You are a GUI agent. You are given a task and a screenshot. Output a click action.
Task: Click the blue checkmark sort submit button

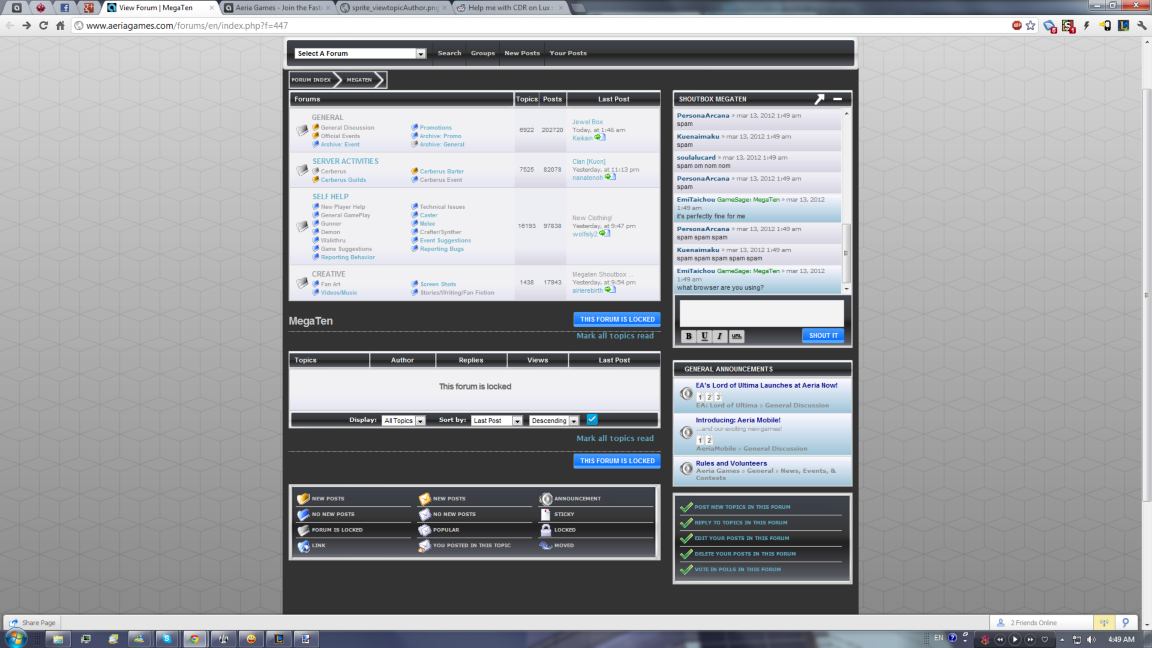[x=591, y=419]
